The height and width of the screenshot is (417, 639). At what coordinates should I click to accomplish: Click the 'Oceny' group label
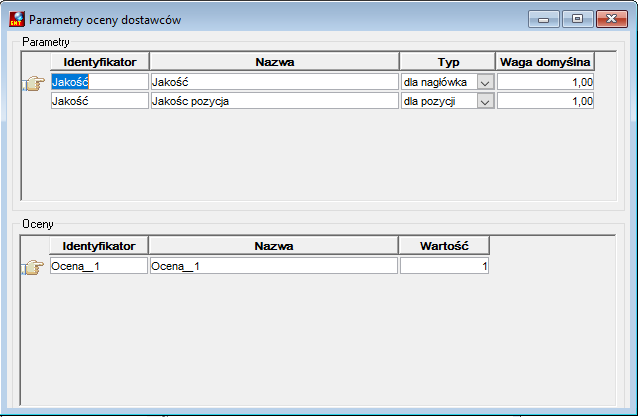click(x=37, y=224)
